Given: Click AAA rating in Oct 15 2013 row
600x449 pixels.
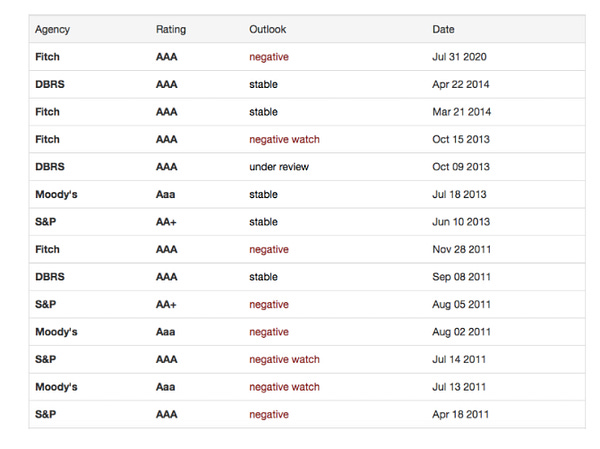Looking at the screenshot, I should coord(166,139).
